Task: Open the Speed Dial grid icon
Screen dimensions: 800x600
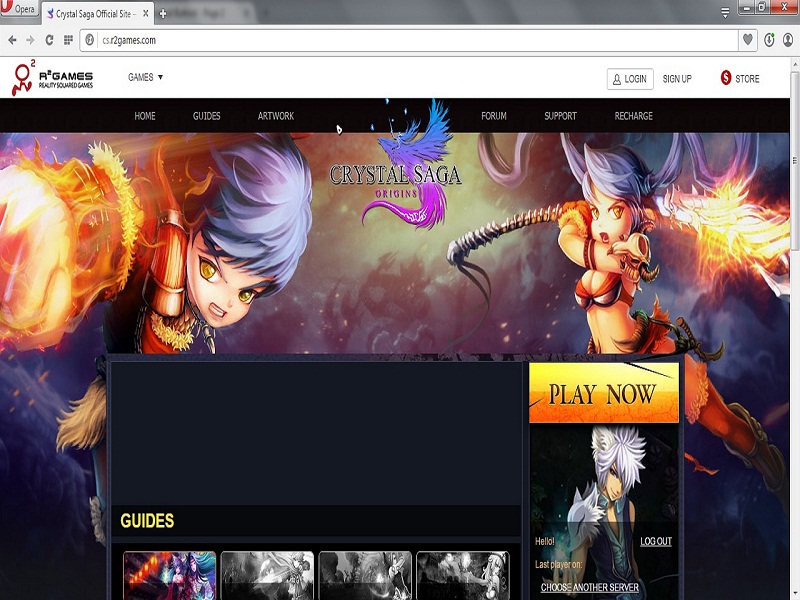Action: click(68, 40)
